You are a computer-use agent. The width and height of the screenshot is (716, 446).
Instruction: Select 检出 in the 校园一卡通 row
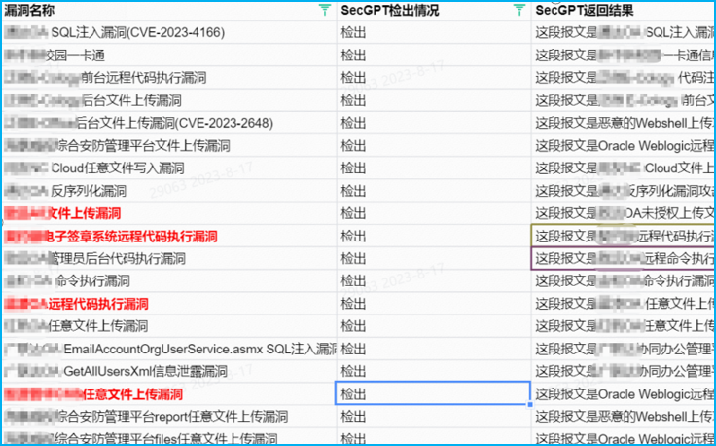point(434,55)
